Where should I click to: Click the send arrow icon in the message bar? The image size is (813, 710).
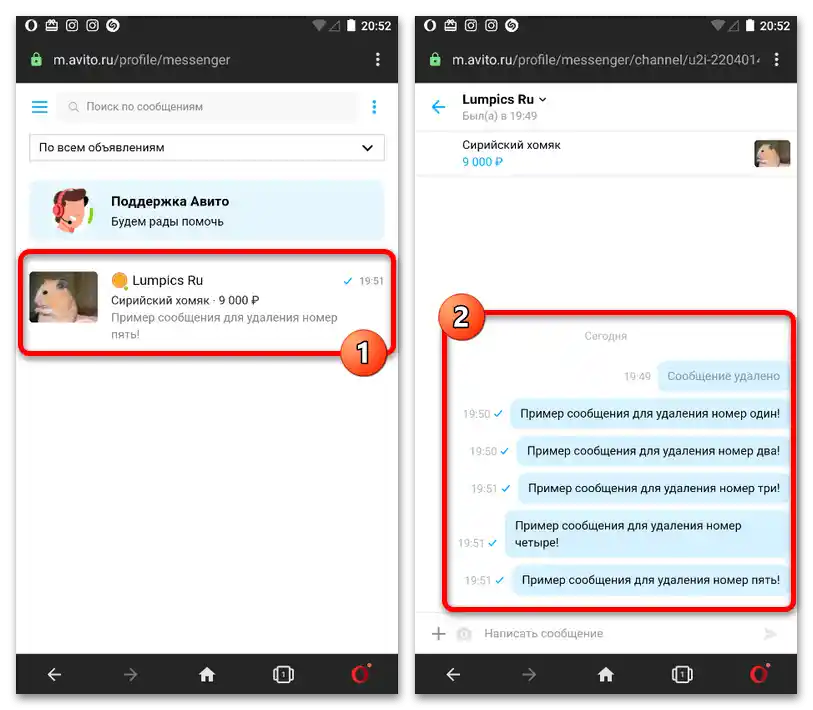[x=770, y=633]
